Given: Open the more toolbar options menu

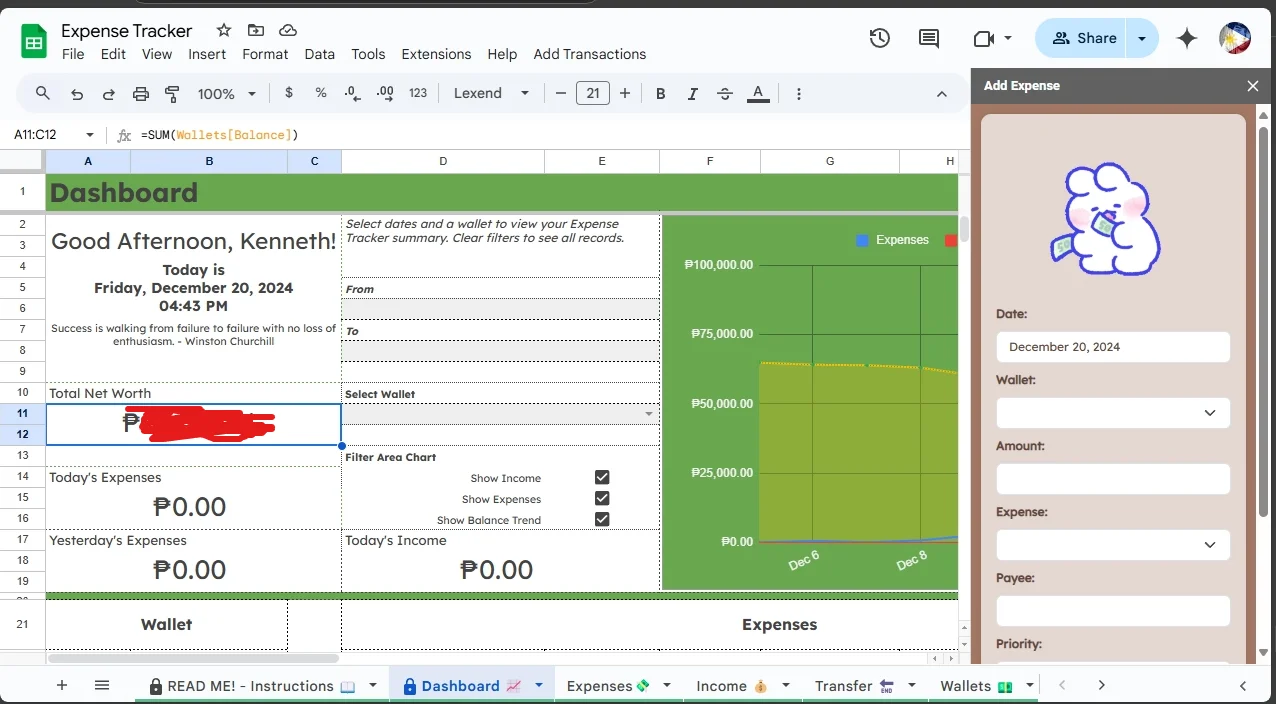Looking at the screenshot, I should (x=798, y=93).
